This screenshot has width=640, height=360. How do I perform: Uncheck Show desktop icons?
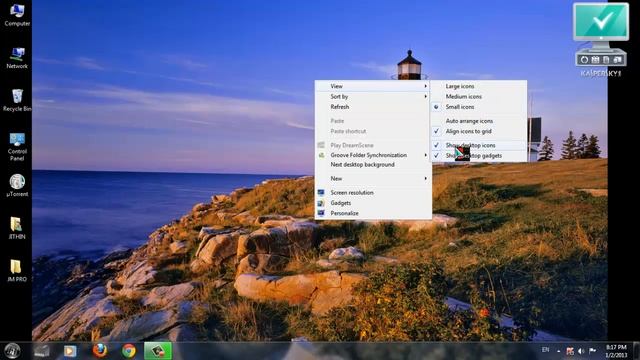click(x=479, y=145)
